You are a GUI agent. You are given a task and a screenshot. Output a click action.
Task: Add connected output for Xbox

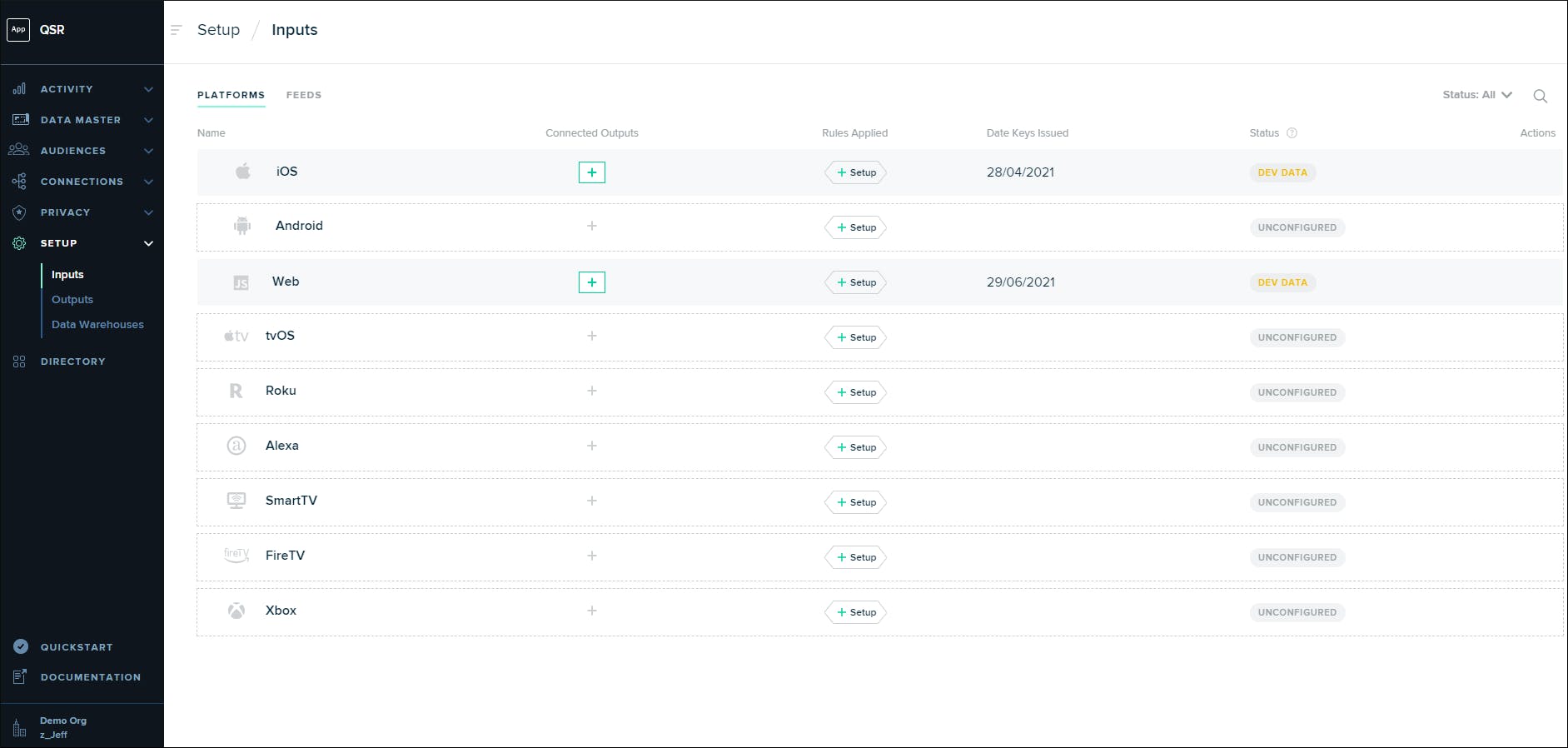pyautogui.click(x=592, y=611)
